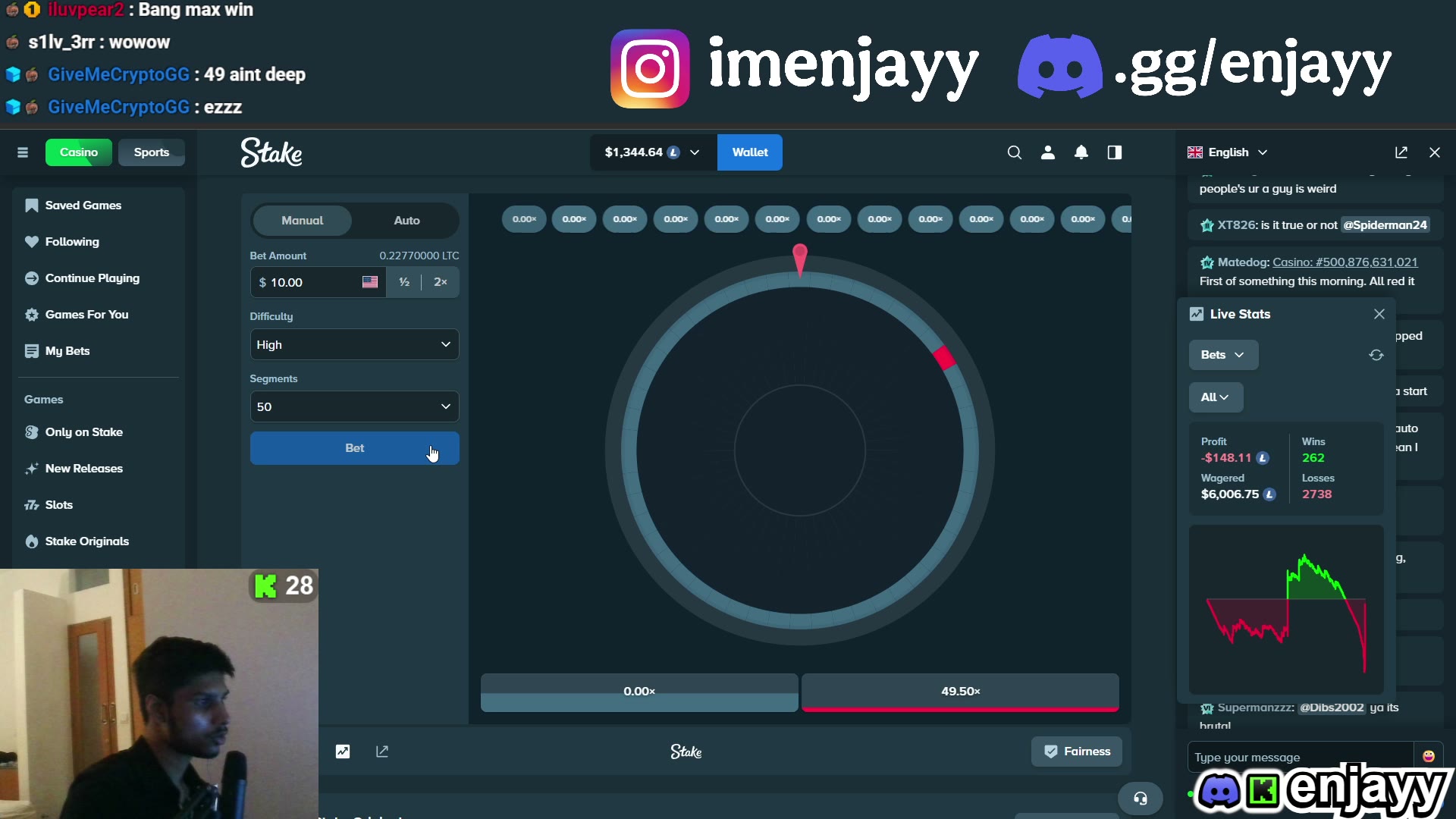Select the 0.00× multiplier payout bar

click(x=639, y=692)
